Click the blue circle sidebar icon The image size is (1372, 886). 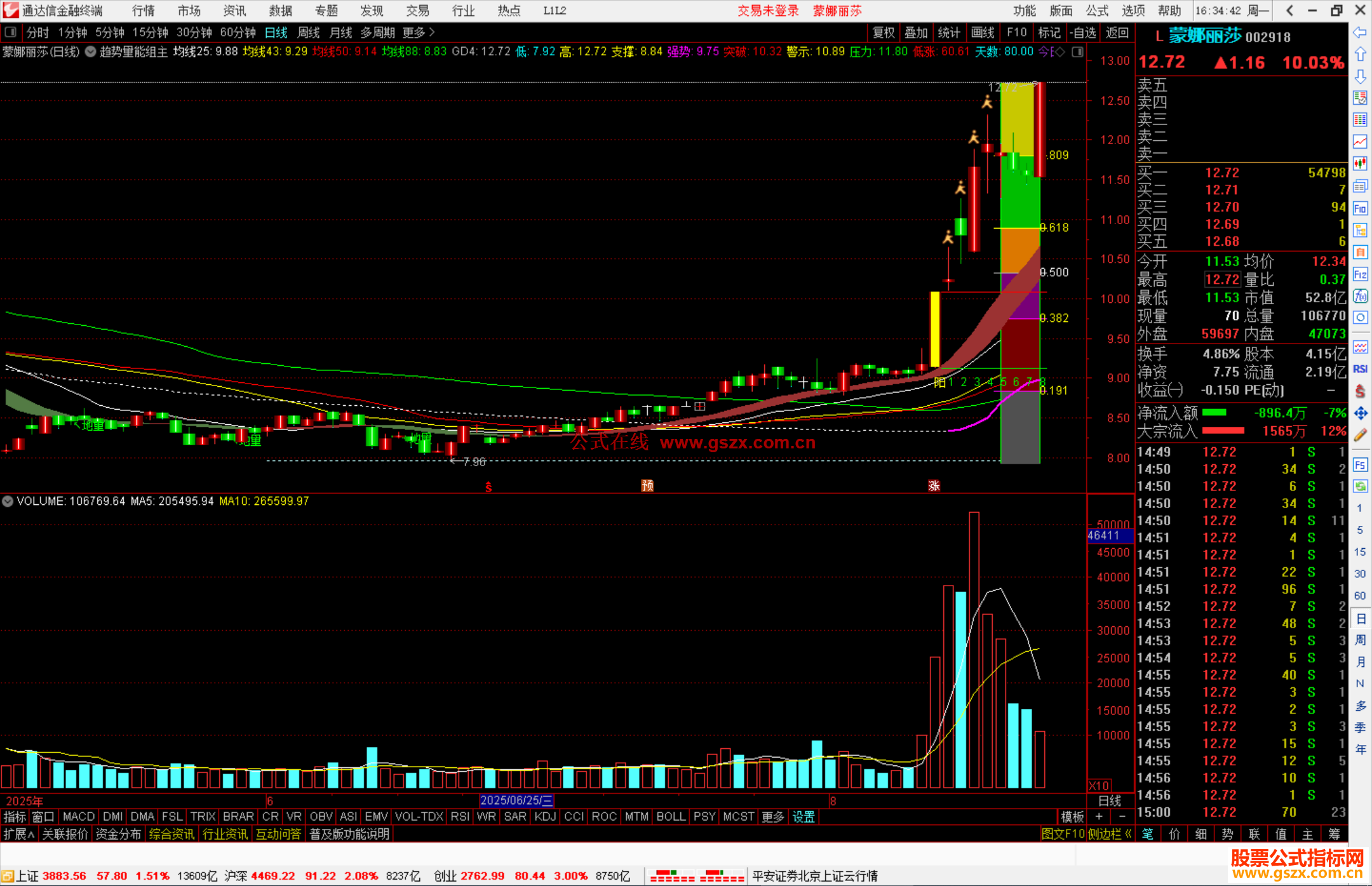pos(1360,318)
